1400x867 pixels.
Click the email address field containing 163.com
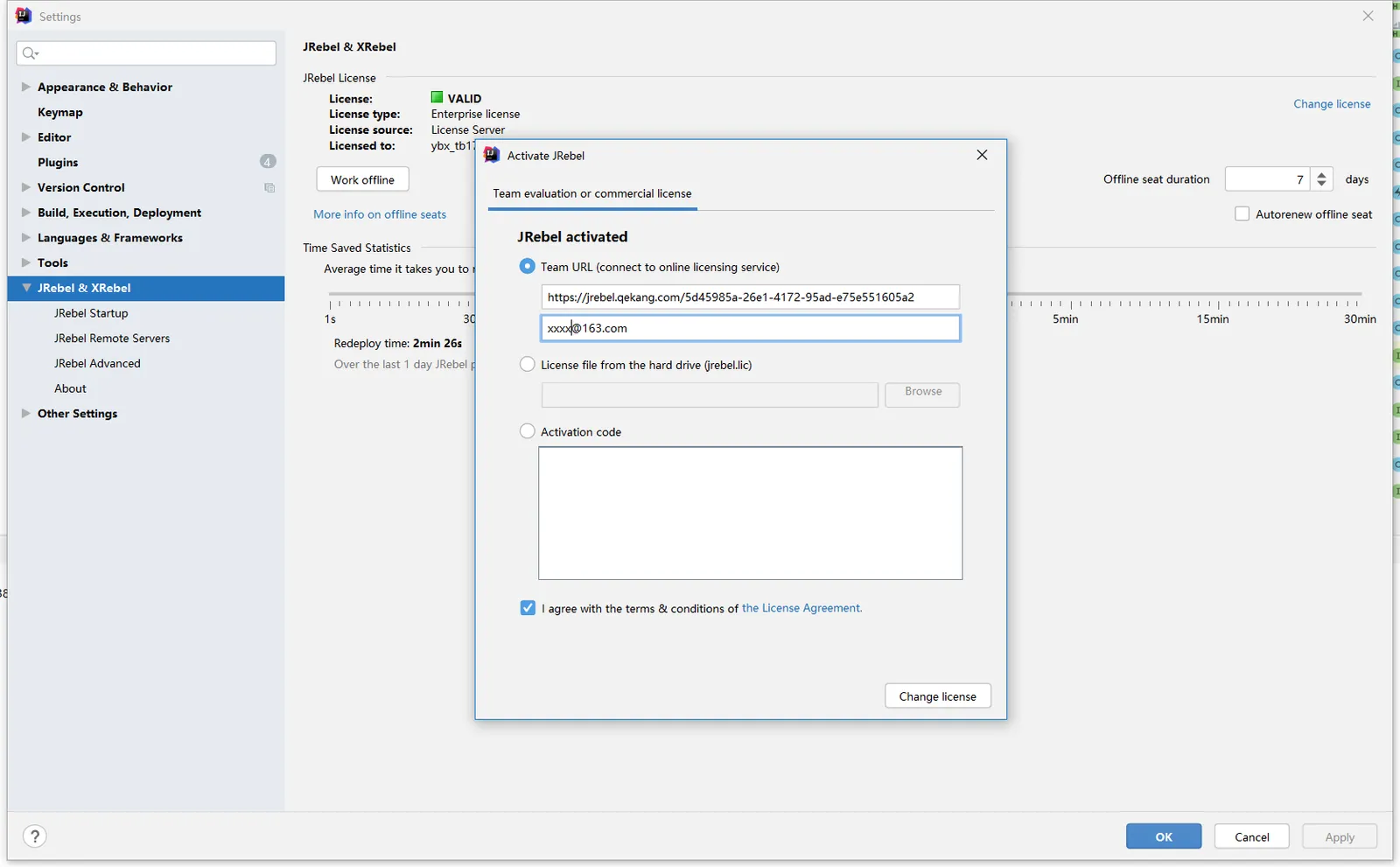point(750,328)
